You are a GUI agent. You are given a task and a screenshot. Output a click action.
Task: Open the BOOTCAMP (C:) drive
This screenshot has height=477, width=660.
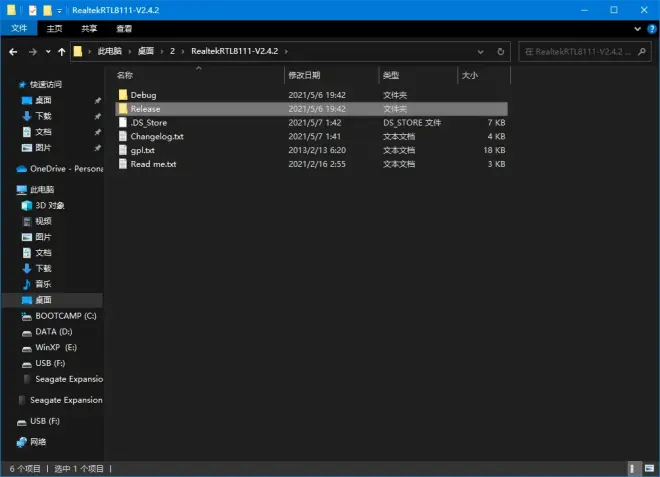coord(66,316)
